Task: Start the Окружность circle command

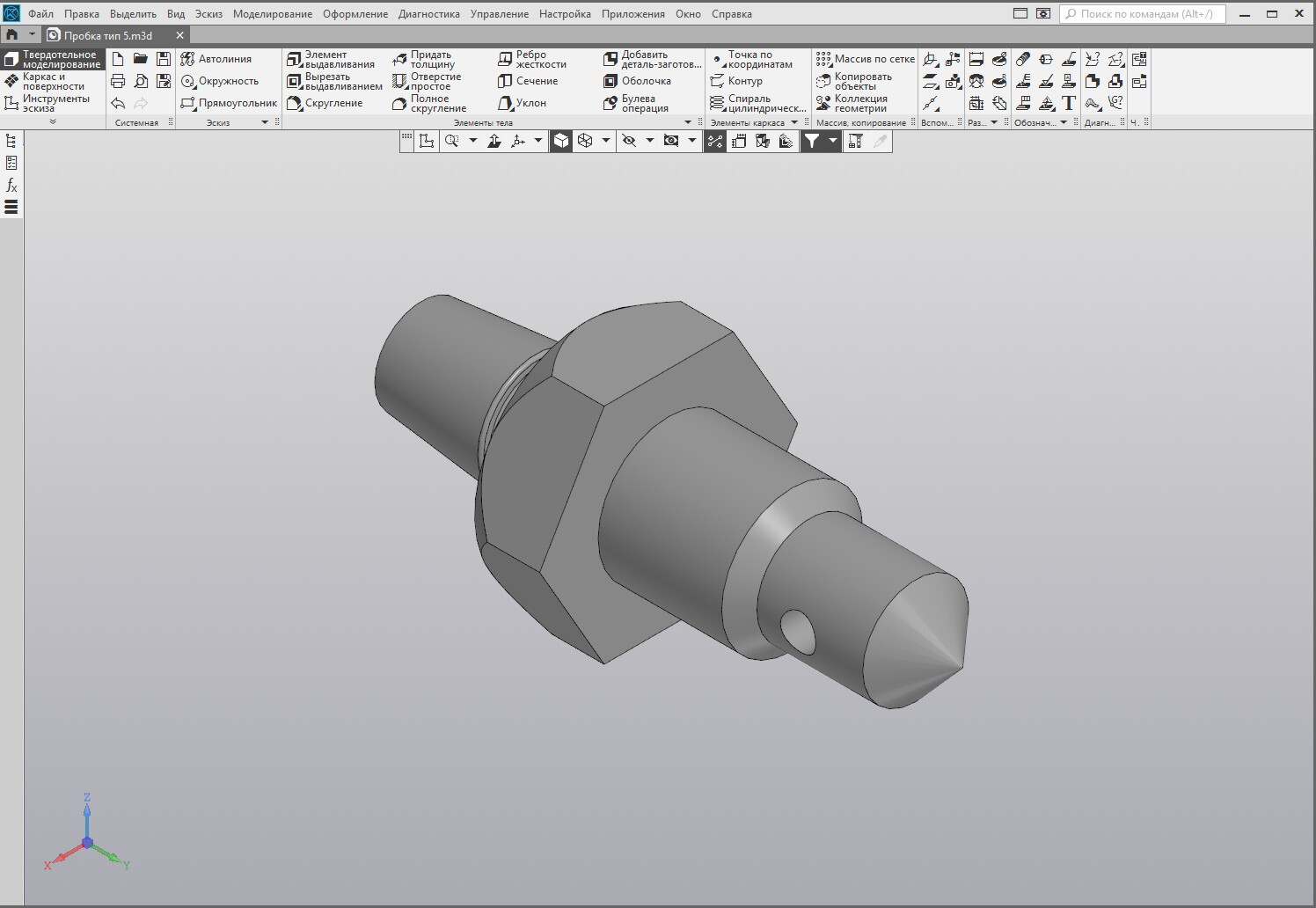Action: [x=220, y=81]
